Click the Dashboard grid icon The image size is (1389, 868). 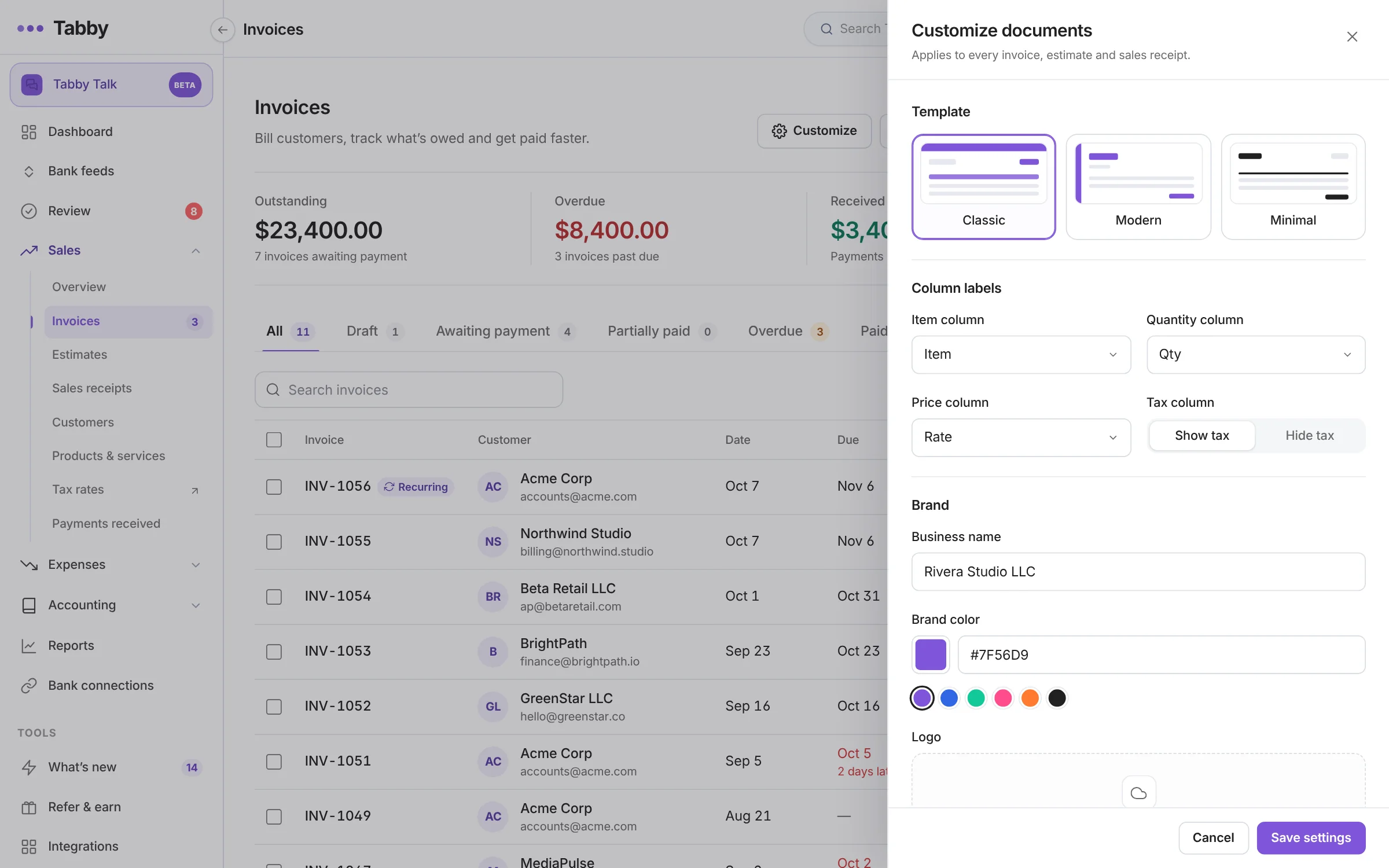pyautogui.click(x=28, y=132)
